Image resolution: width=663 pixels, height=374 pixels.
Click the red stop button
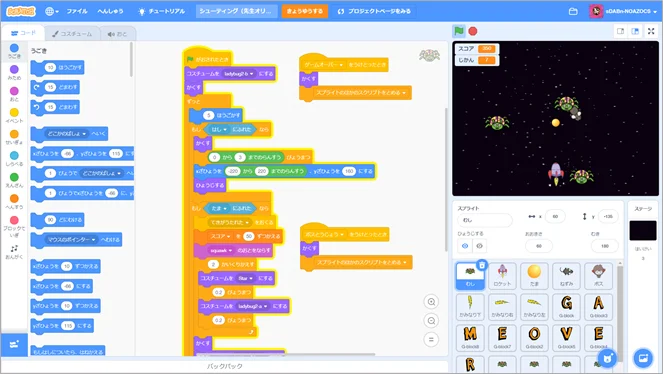[x=473, y=31]
